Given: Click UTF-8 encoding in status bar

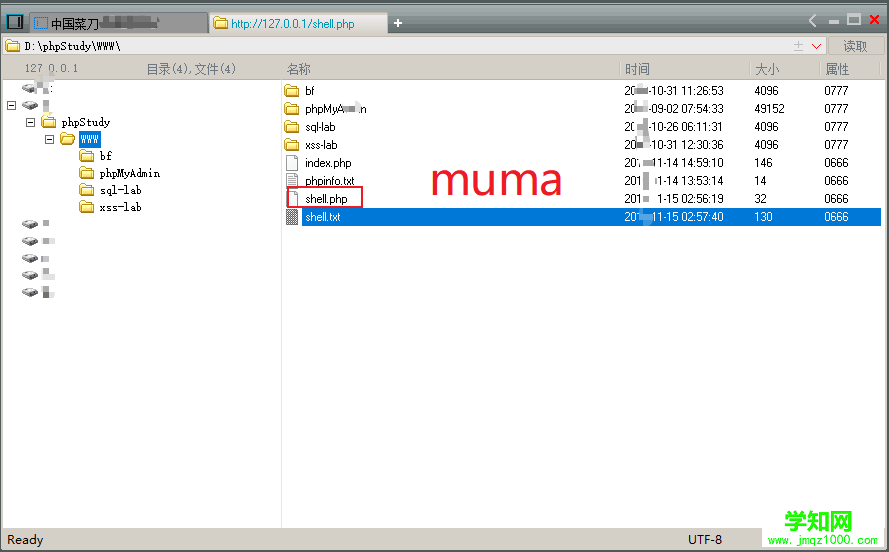Looking at the screenshot, I should (x=705, y=540).
